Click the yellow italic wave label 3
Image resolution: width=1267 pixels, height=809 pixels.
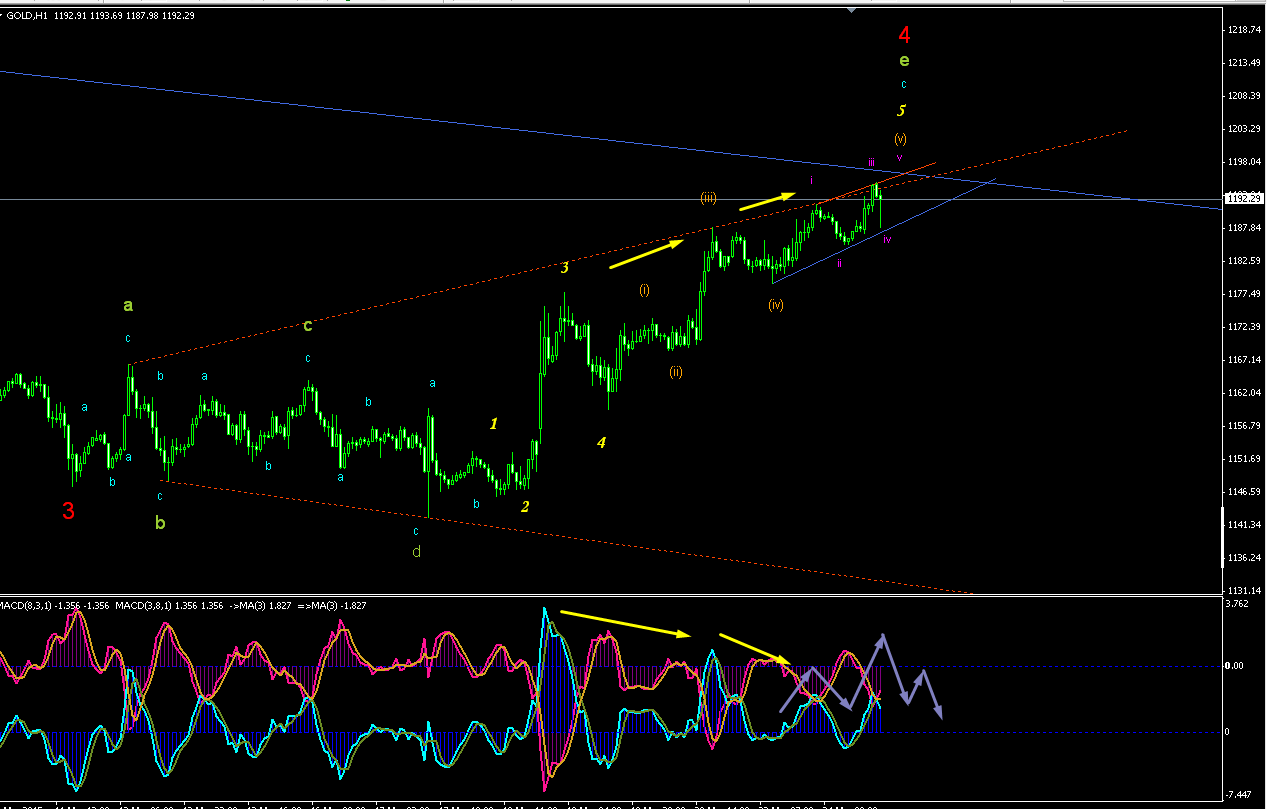pos(565,267)
